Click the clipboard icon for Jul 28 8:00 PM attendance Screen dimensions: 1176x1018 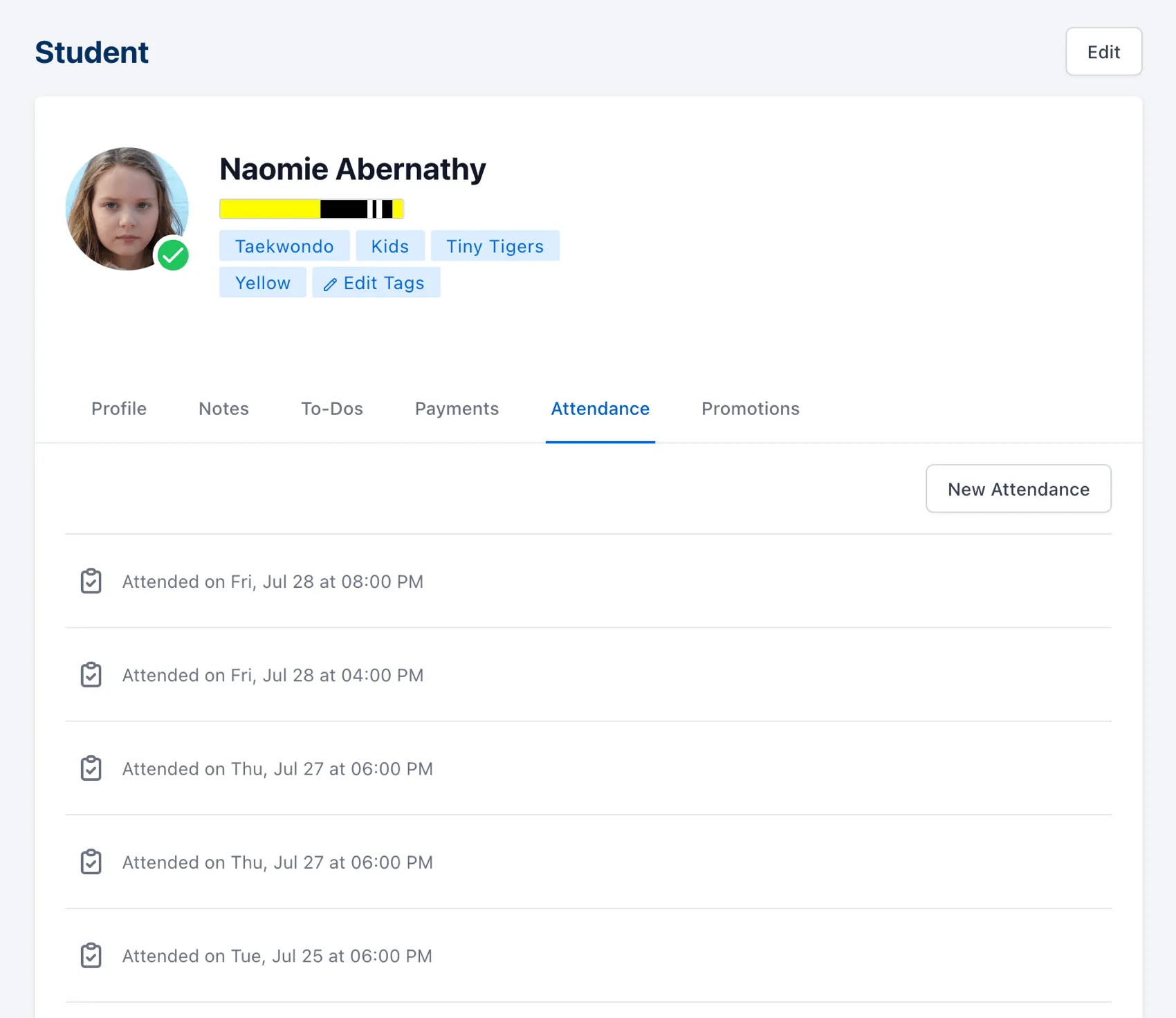click(91, 582)
